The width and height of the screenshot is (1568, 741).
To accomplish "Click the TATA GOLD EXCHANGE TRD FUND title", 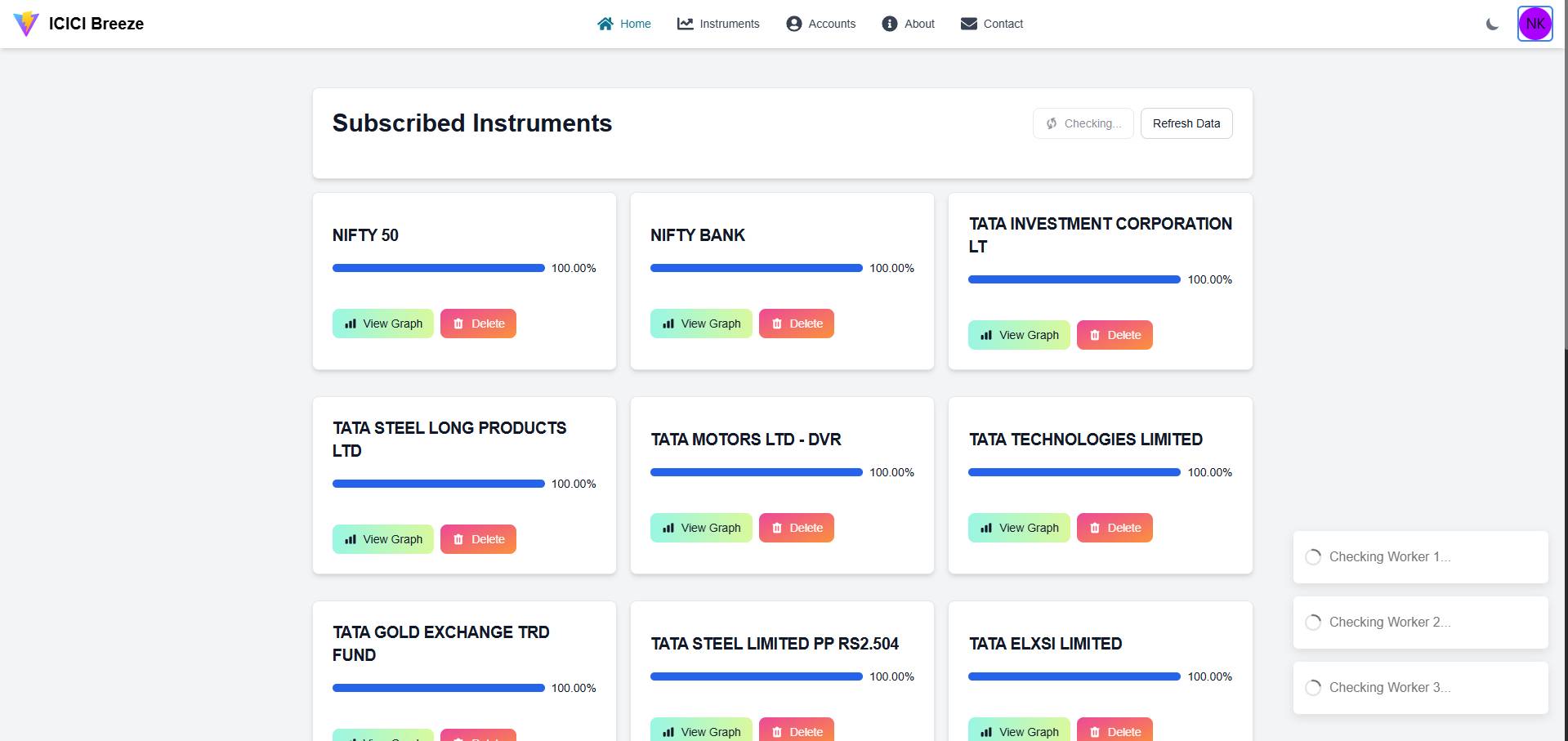I will (x=441, y=644).
